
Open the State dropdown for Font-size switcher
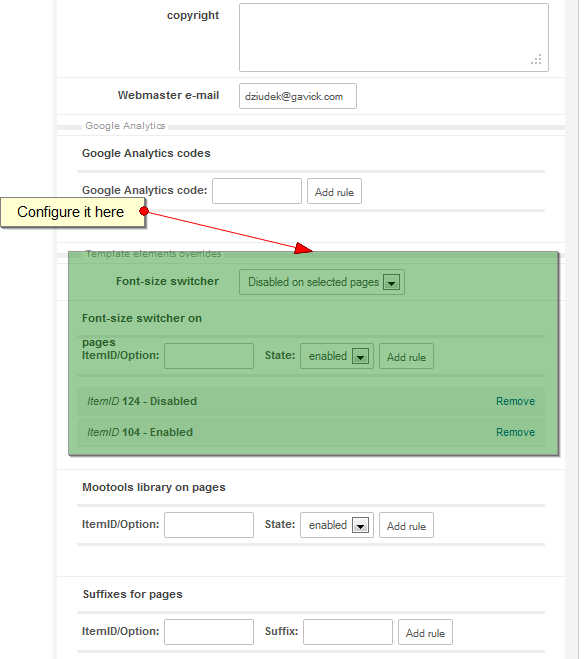[337, 356]
